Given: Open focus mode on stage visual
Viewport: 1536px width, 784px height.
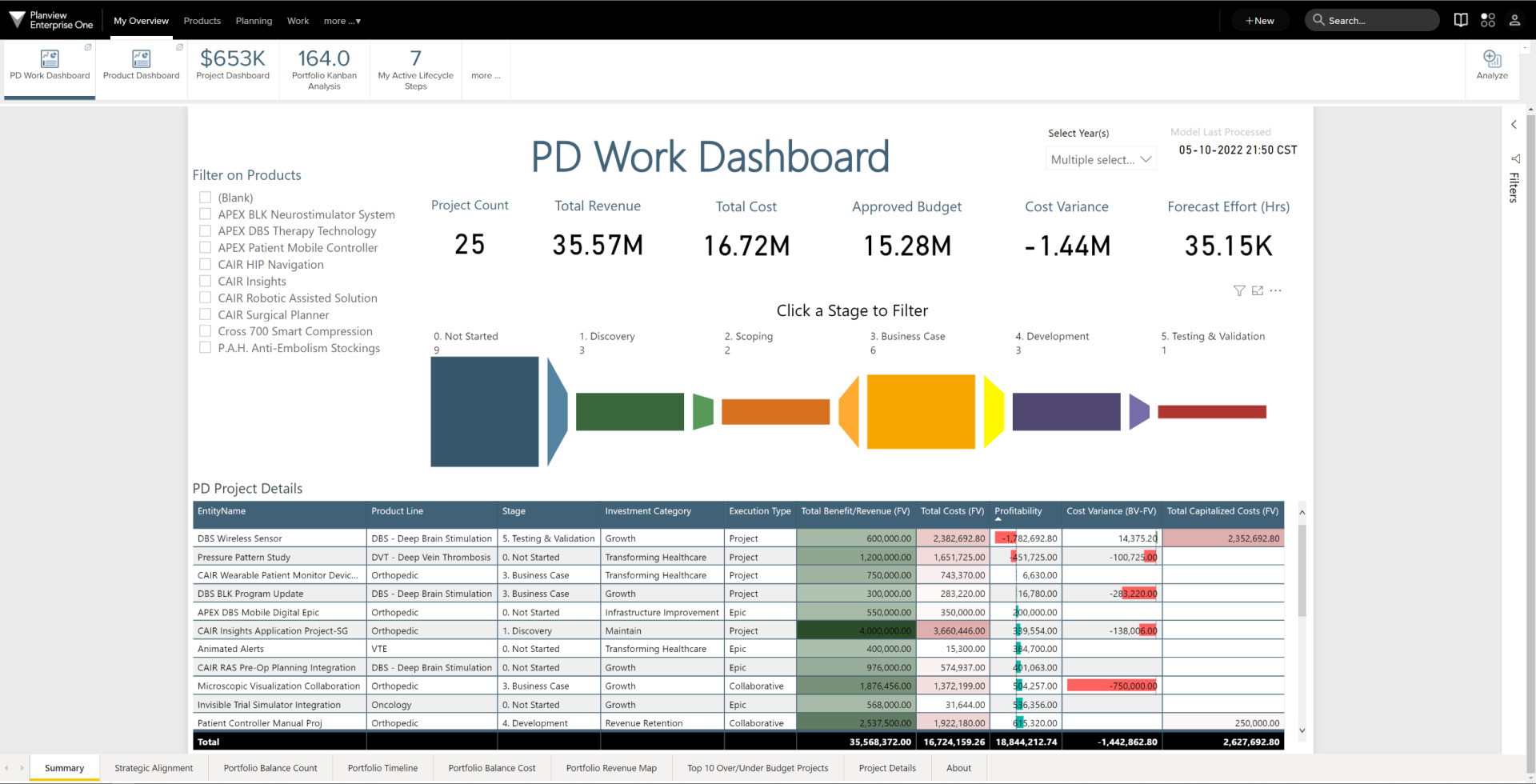Looking at the screenshot, I should click(x=1258, y=290).
